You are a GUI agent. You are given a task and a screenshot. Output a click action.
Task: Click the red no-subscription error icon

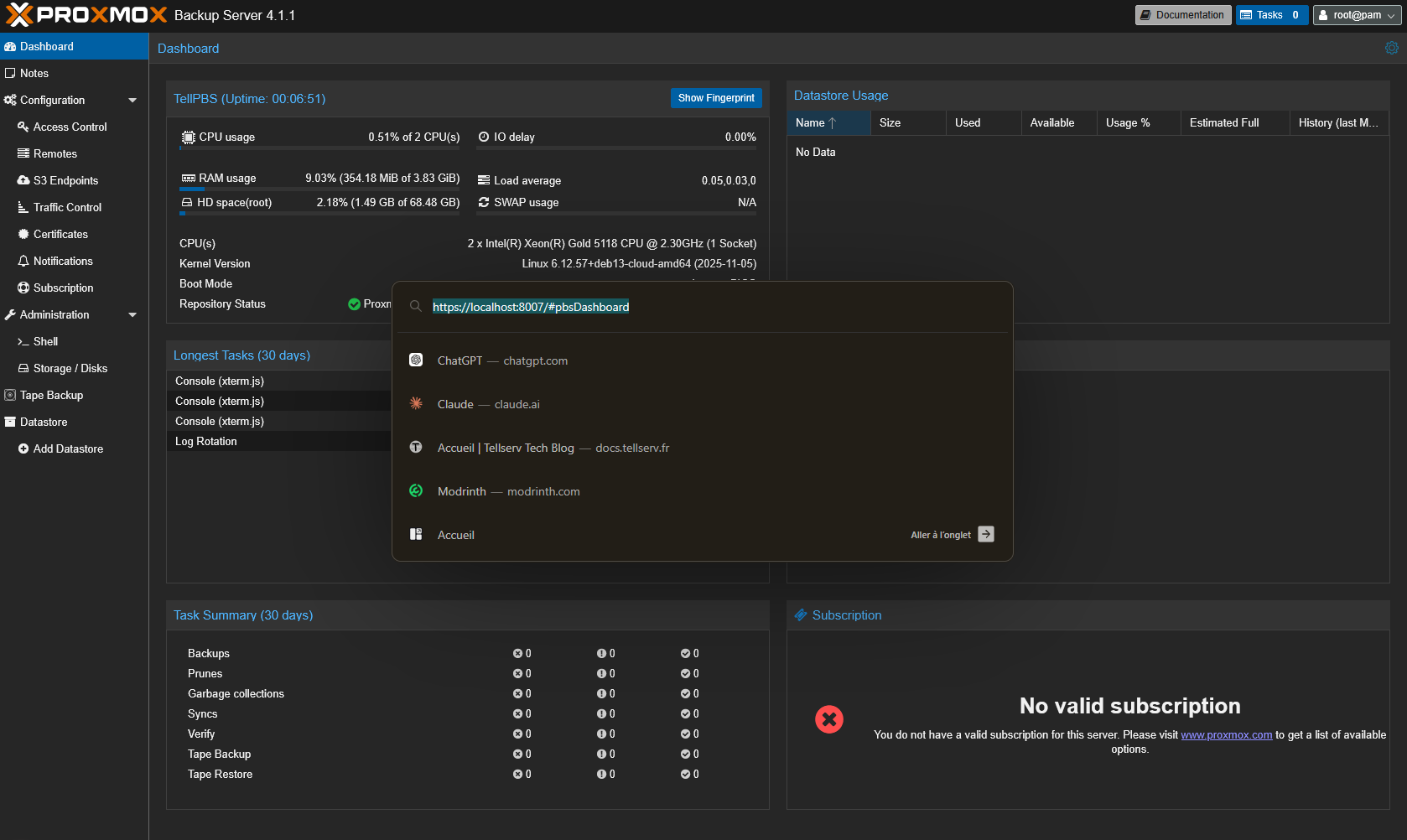click(x=829, y=719)
